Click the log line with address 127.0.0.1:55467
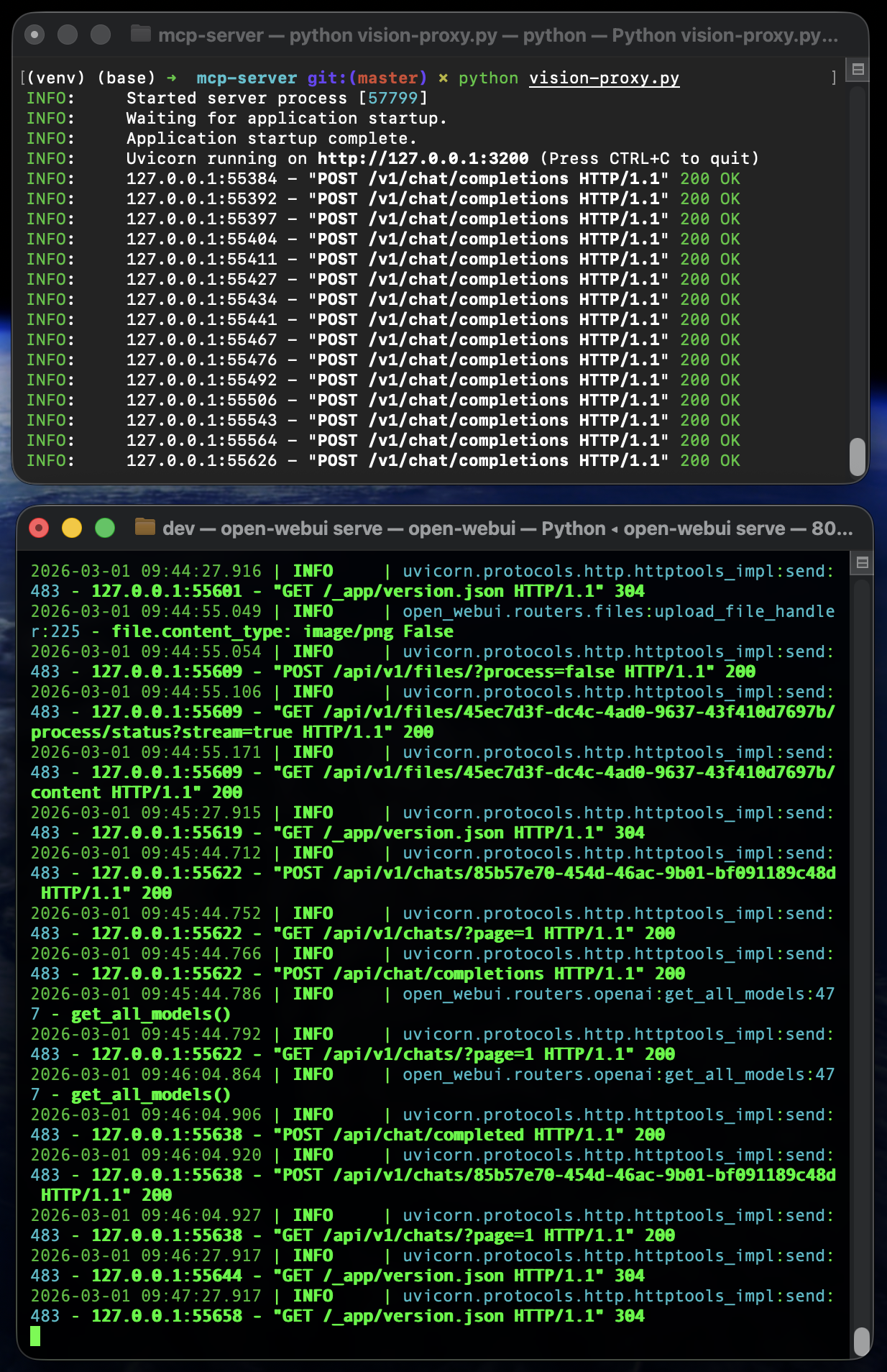Screen dimensions: 887x1372 [383, 339]
